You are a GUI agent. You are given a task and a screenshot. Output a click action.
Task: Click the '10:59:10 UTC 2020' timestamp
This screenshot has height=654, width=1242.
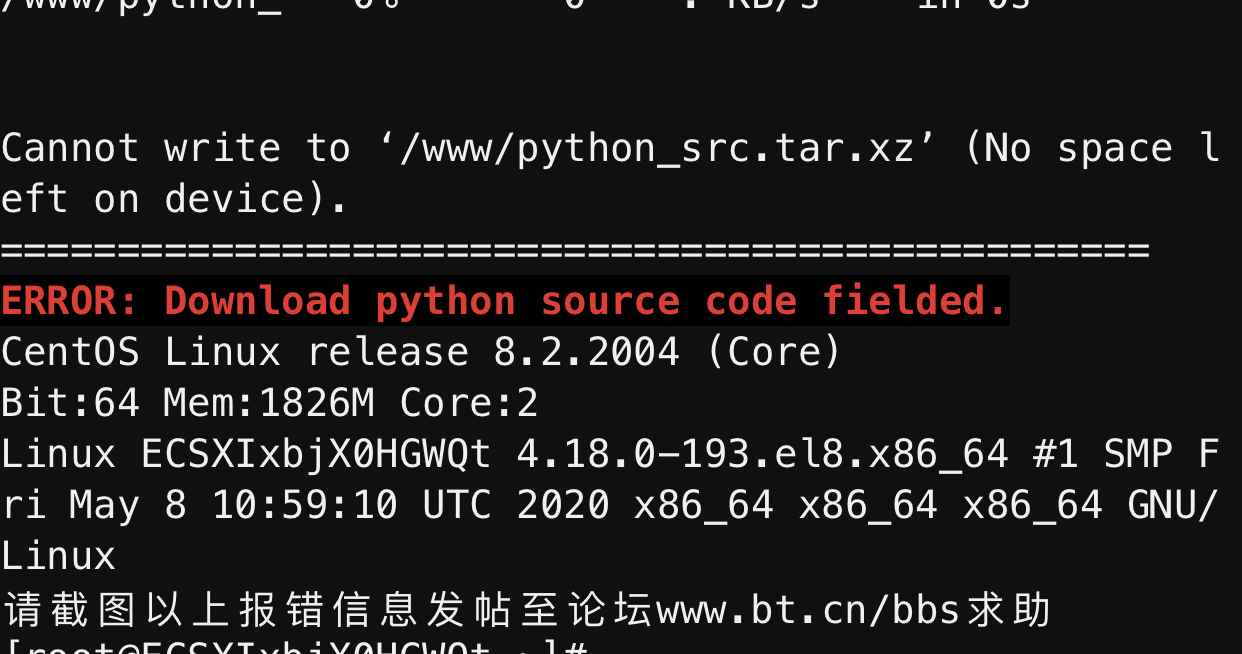[410, 505]
